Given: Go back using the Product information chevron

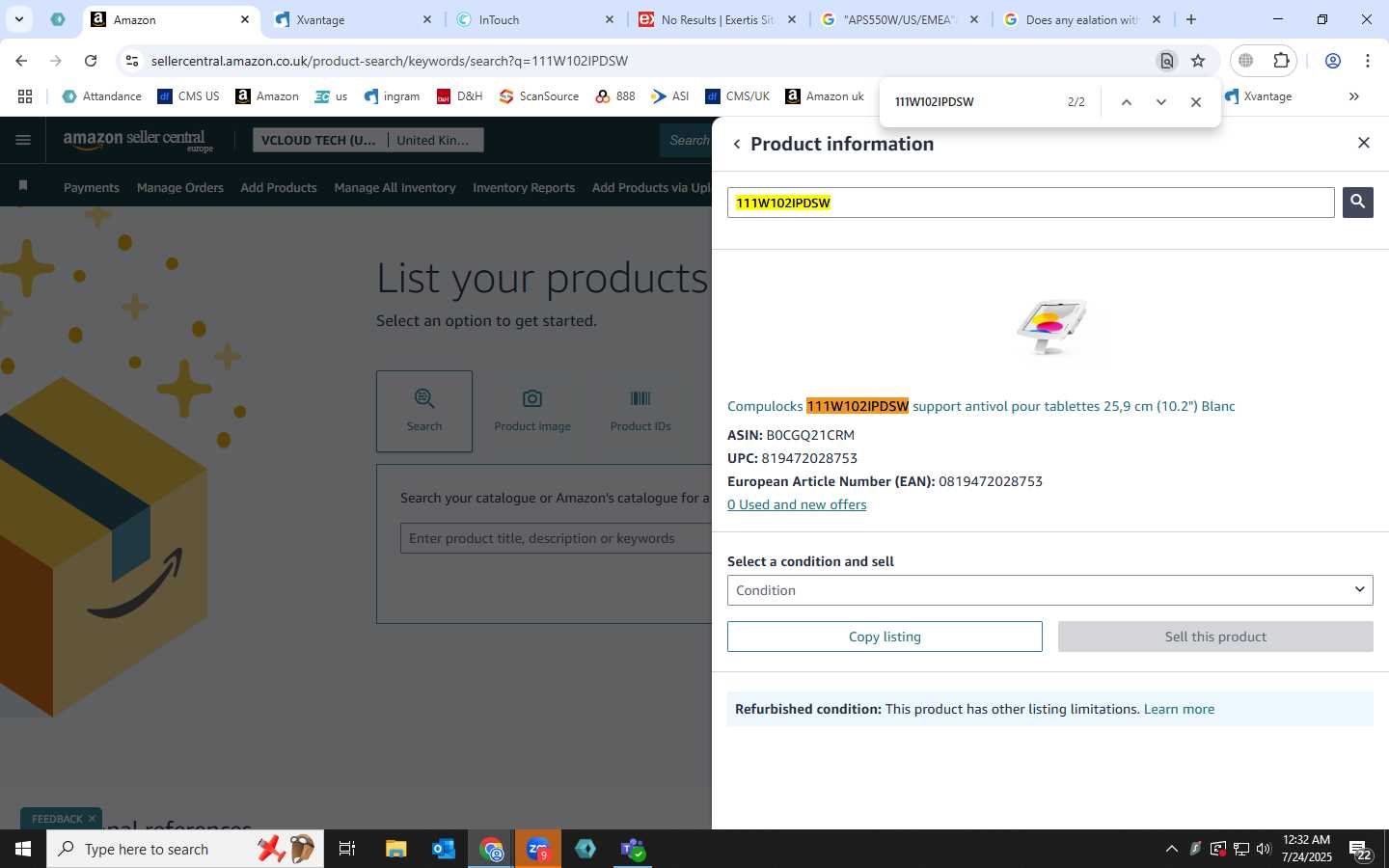Looking at the screenshot, I should coord(737,144).
